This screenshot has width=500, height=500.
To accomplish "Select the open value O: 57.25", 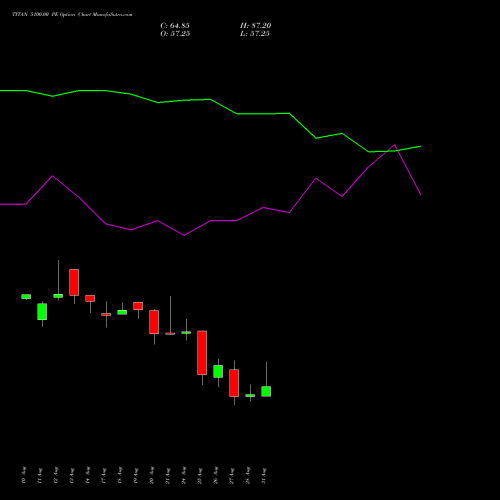I will (x=175, y=34).
